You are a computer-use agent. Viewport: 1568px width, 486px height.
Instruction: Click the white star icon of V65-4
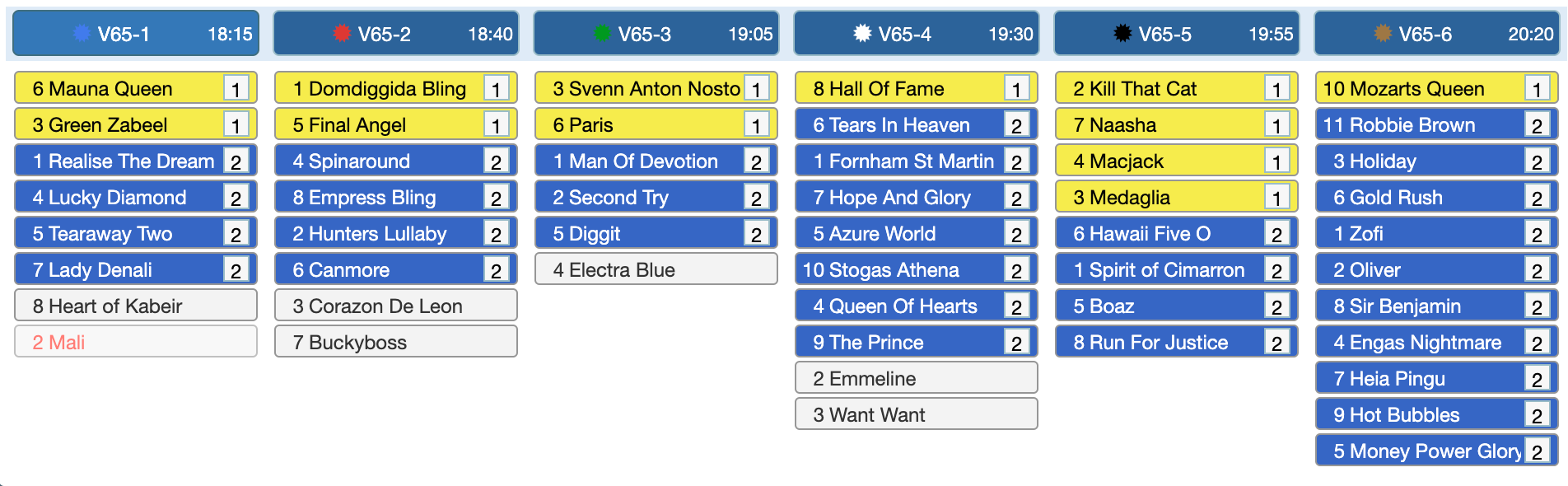point(862,33)
